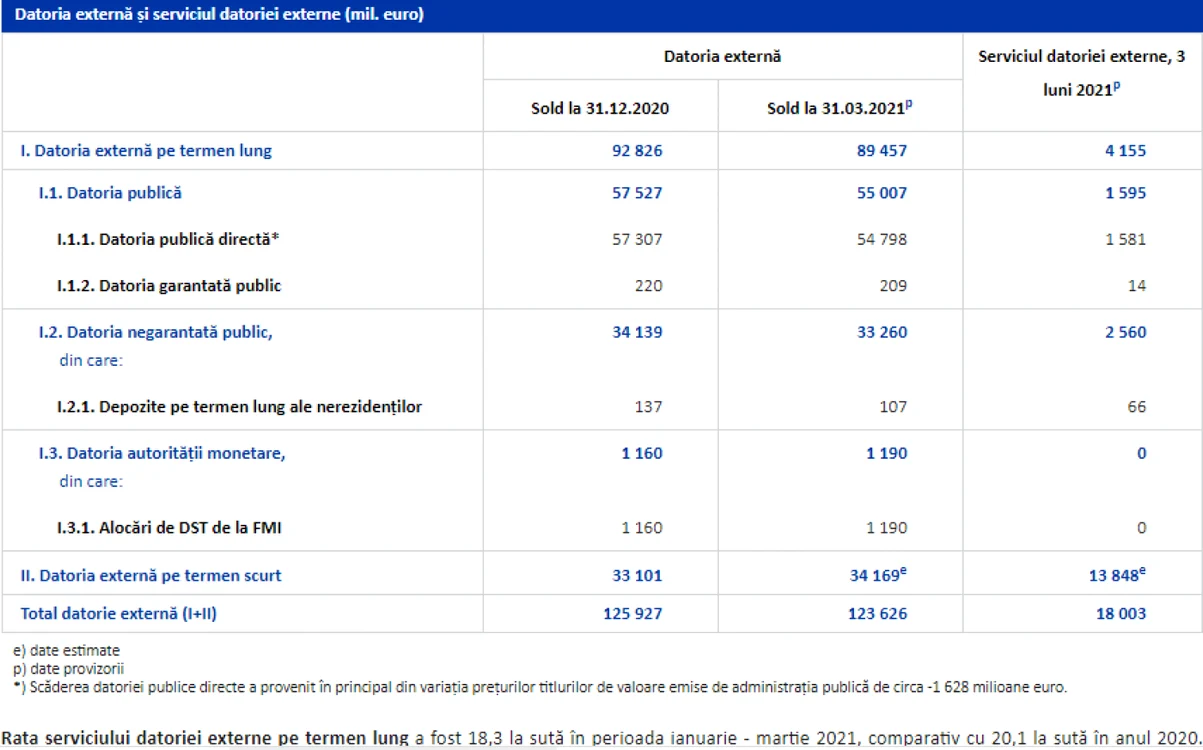Click the value 54 798
Image resolution: width=1203 pixels, height=750 pixels.
point(882,239)
